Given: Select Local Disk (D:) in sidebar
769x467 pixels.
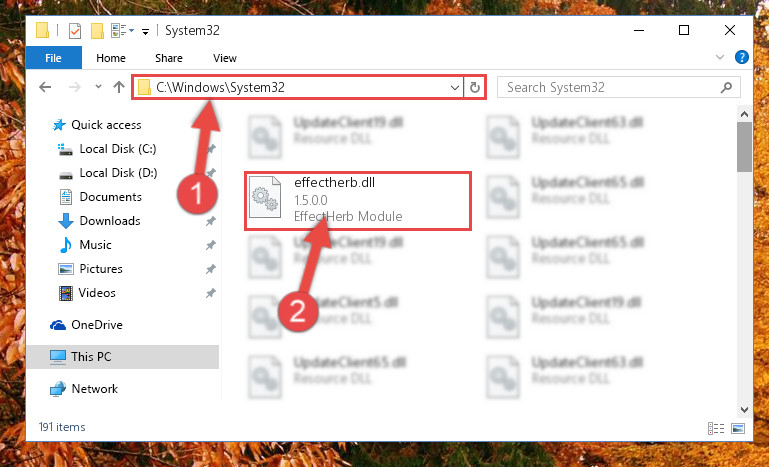Looking at the screenshot, I should click(x=118, y=173).
